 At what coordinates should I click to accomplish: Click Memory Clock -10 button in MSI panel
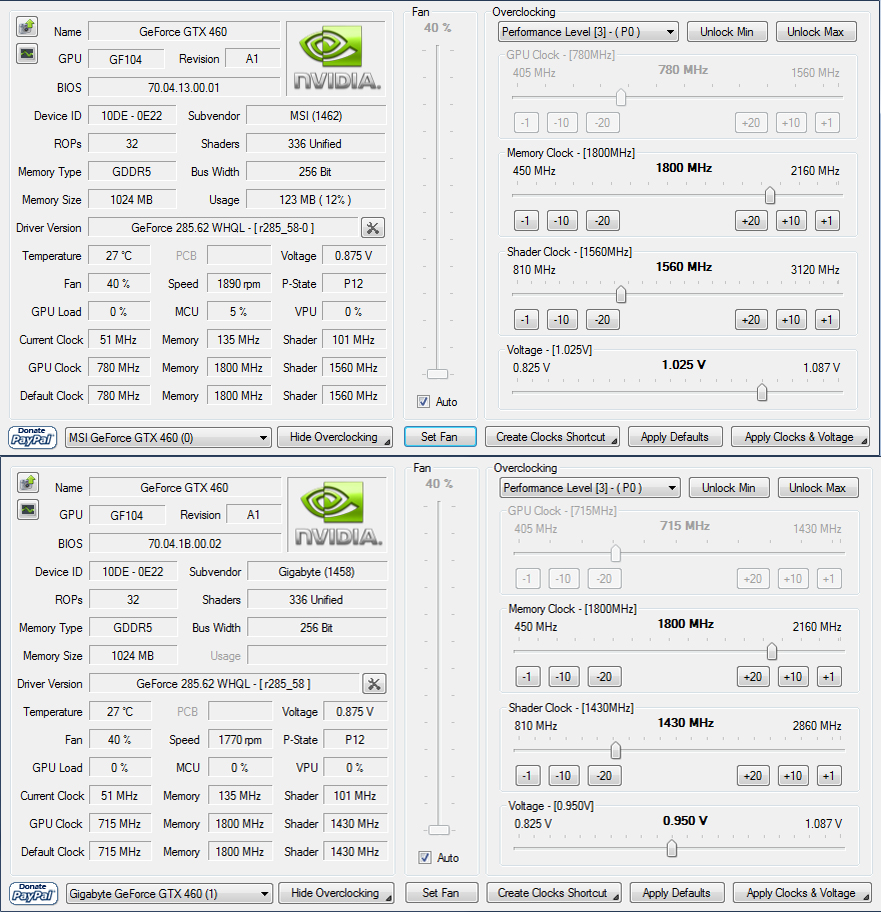tap(562, 221)
